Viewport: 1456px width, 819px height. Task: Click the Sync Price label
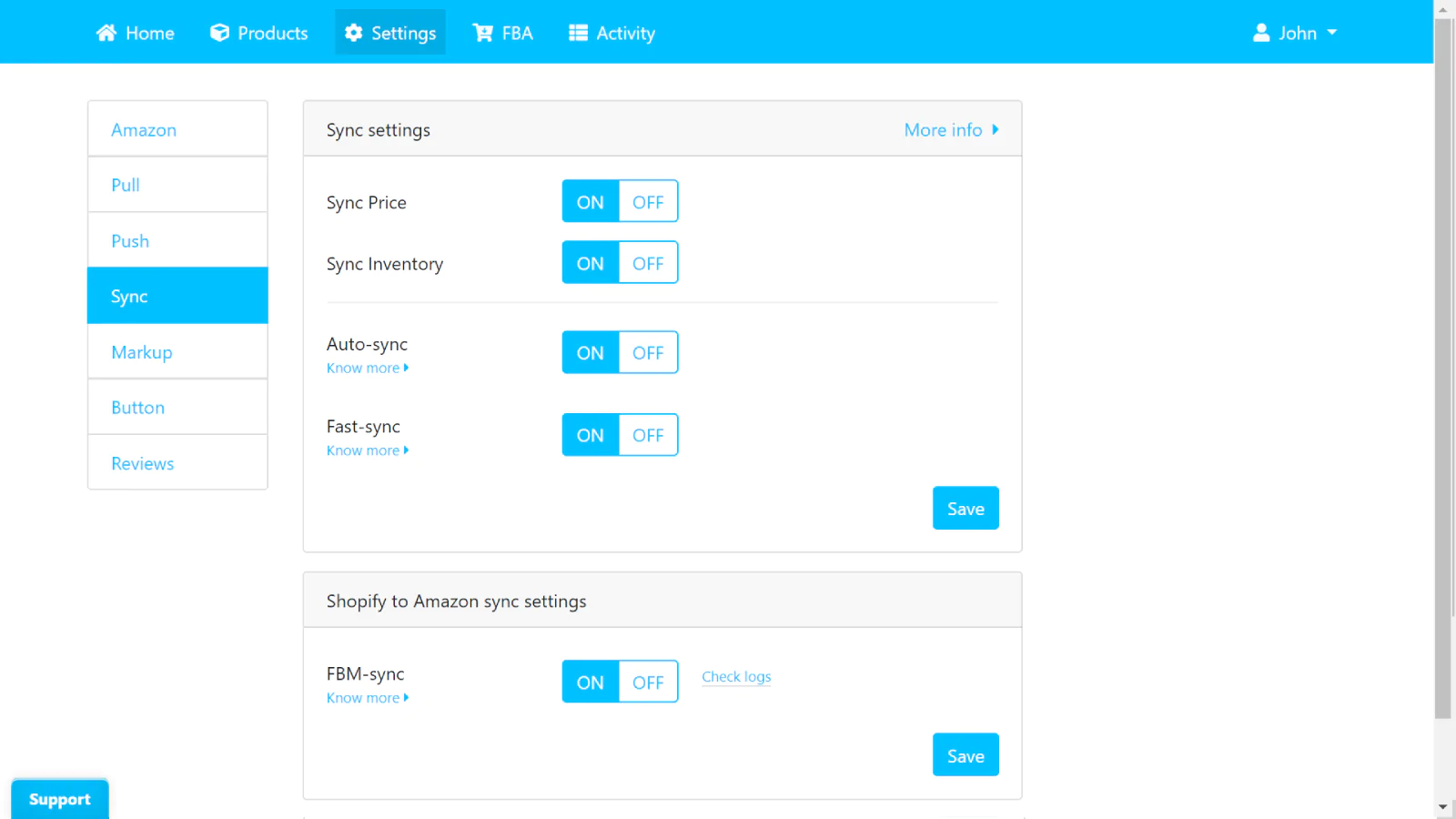367,202
